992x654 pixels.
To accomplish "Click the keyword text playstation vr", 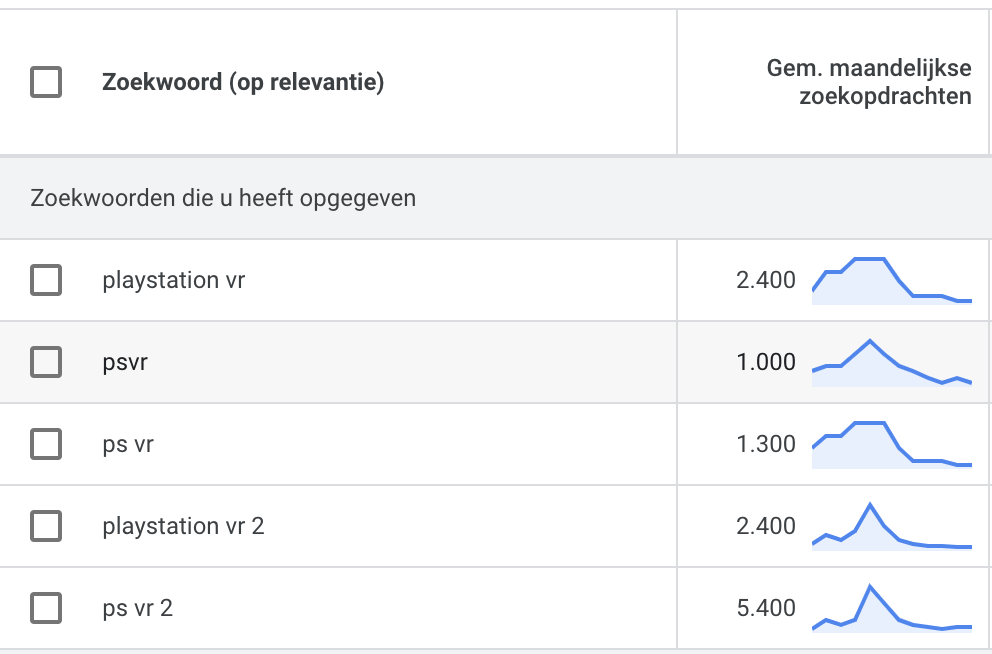I will click(173, 280).
